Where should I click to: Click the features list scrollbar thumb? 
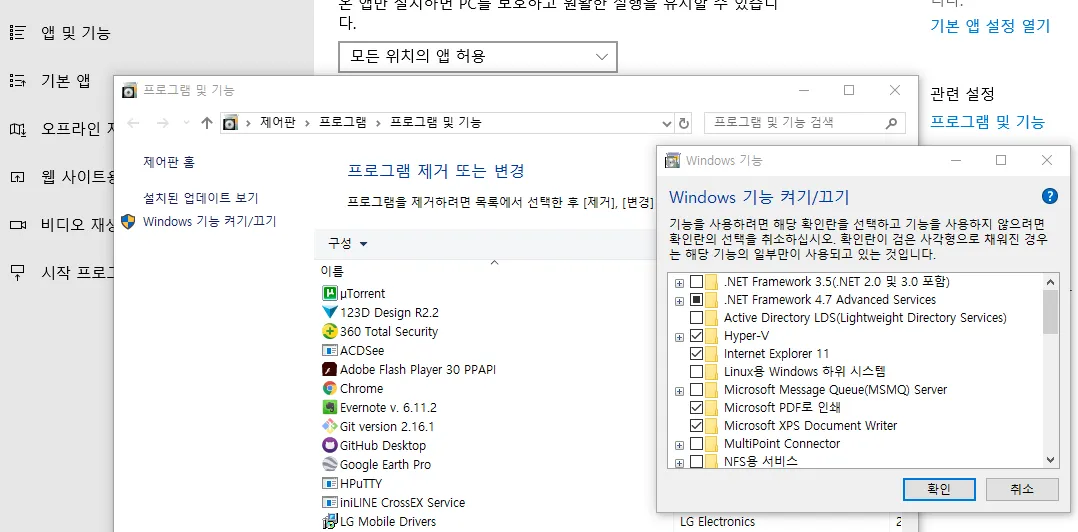point(1050,312)
